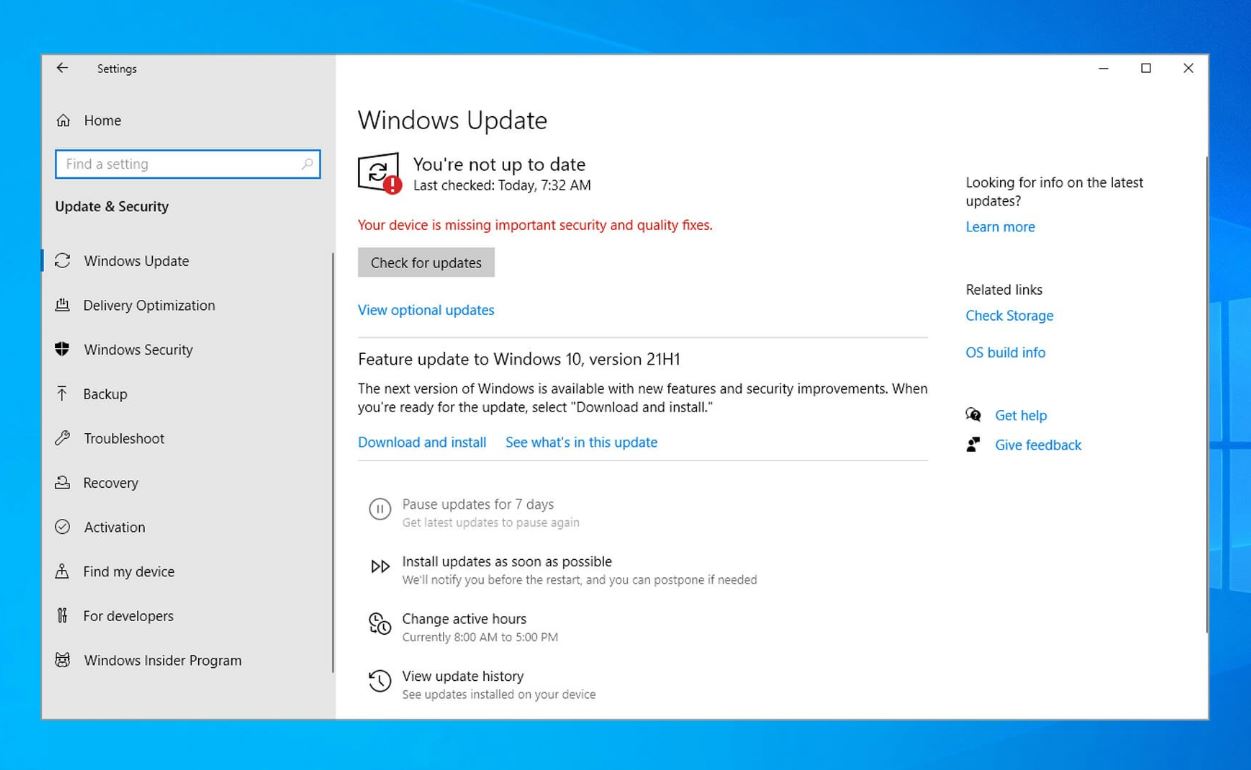The image size is (1251, 770).
Task: Open the OS build info link
Action: point(1005,352)
